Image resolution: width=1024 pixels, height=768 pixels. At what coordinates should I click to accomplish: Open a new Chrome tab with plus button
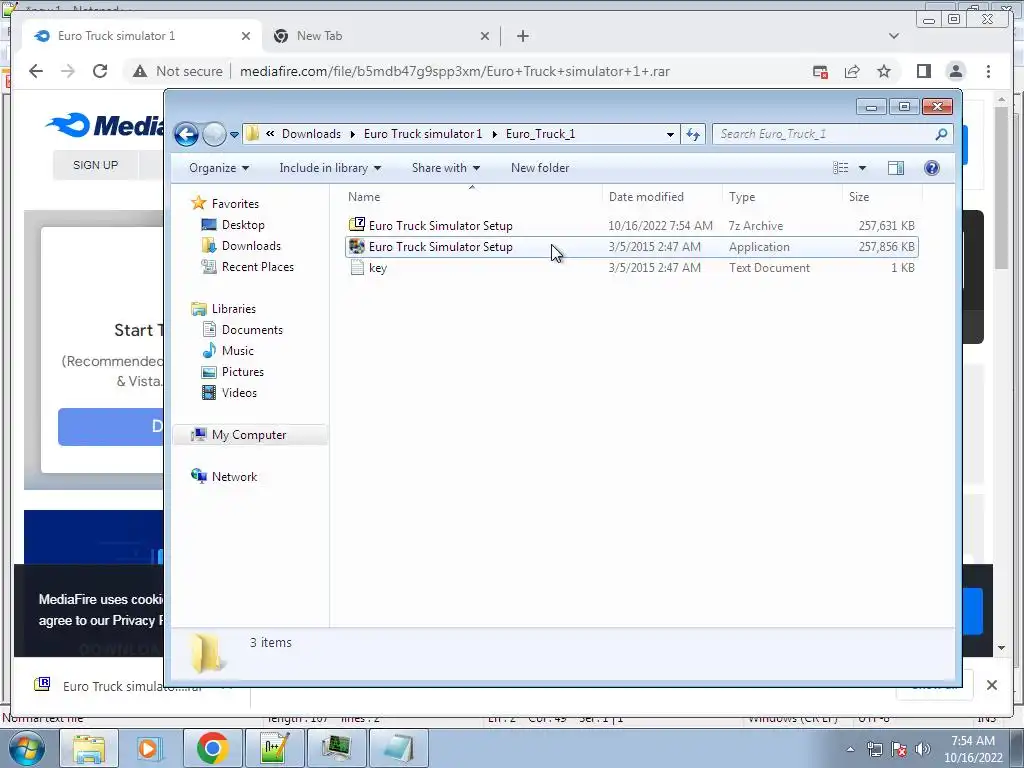522,36
